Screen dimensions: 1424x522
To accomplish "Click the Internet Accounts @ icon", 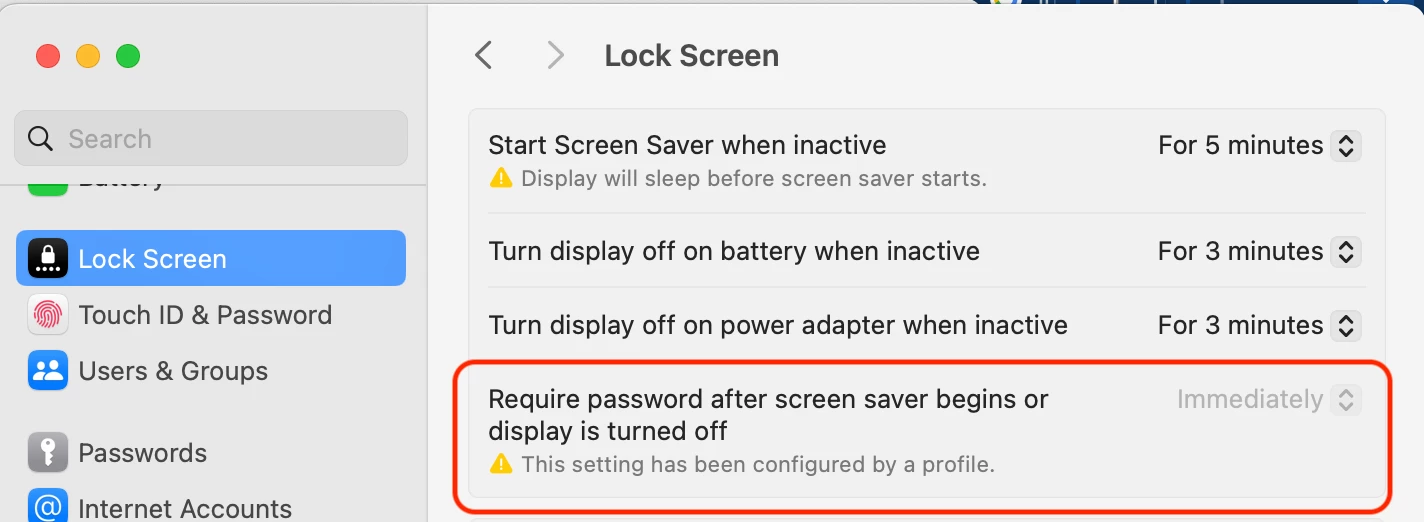I will 48,506.
